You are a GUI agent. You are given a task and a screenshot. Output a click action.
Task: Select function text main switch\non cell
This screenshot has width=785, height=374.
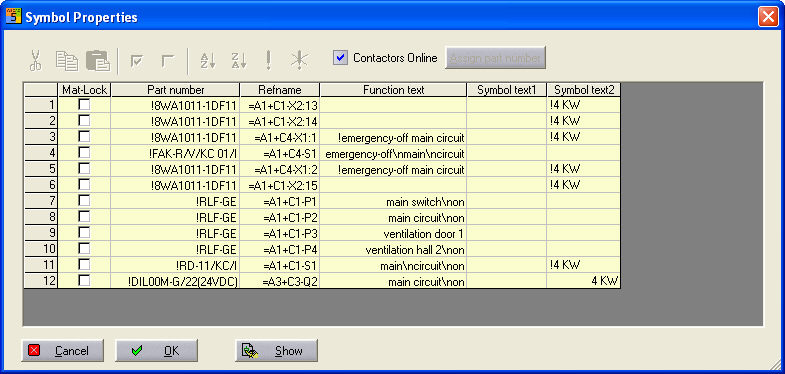pos(394,201)
